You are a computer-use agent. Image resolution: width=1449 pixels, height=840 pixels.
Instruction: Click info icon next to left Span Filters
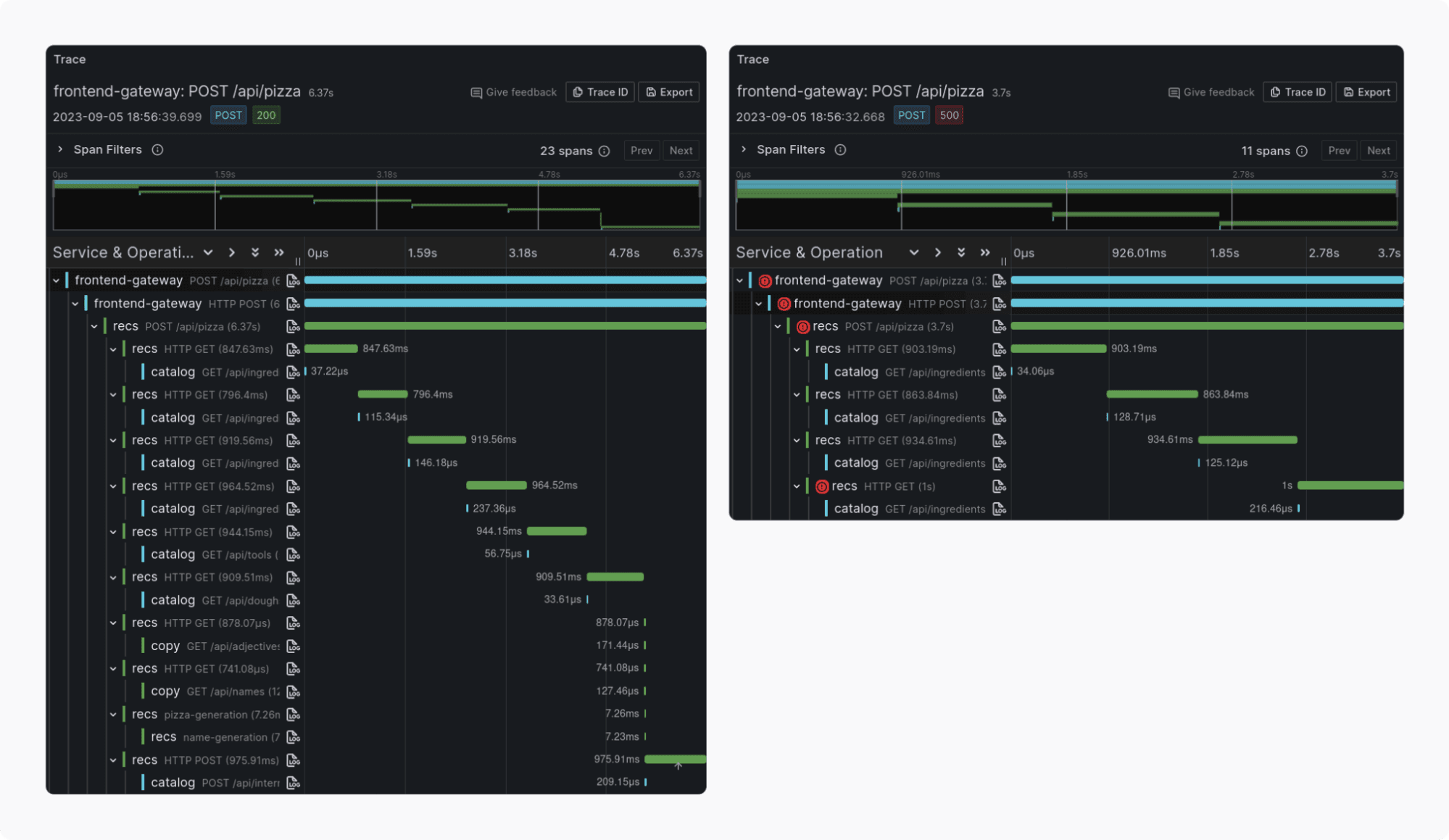[157, 149]
